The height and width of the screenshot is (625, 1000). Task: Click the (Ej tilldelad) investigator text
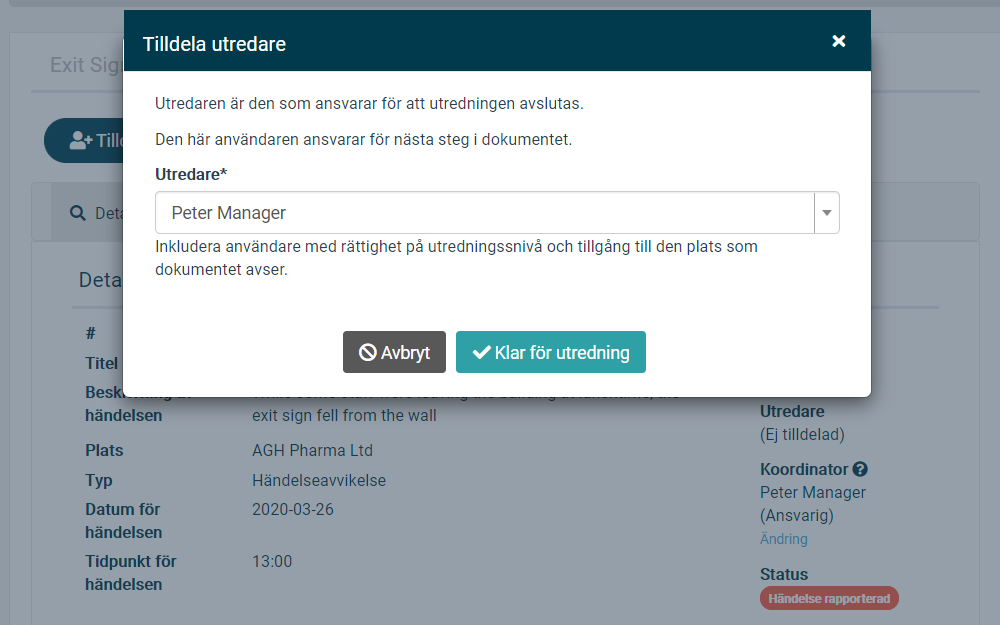[802, 434]
